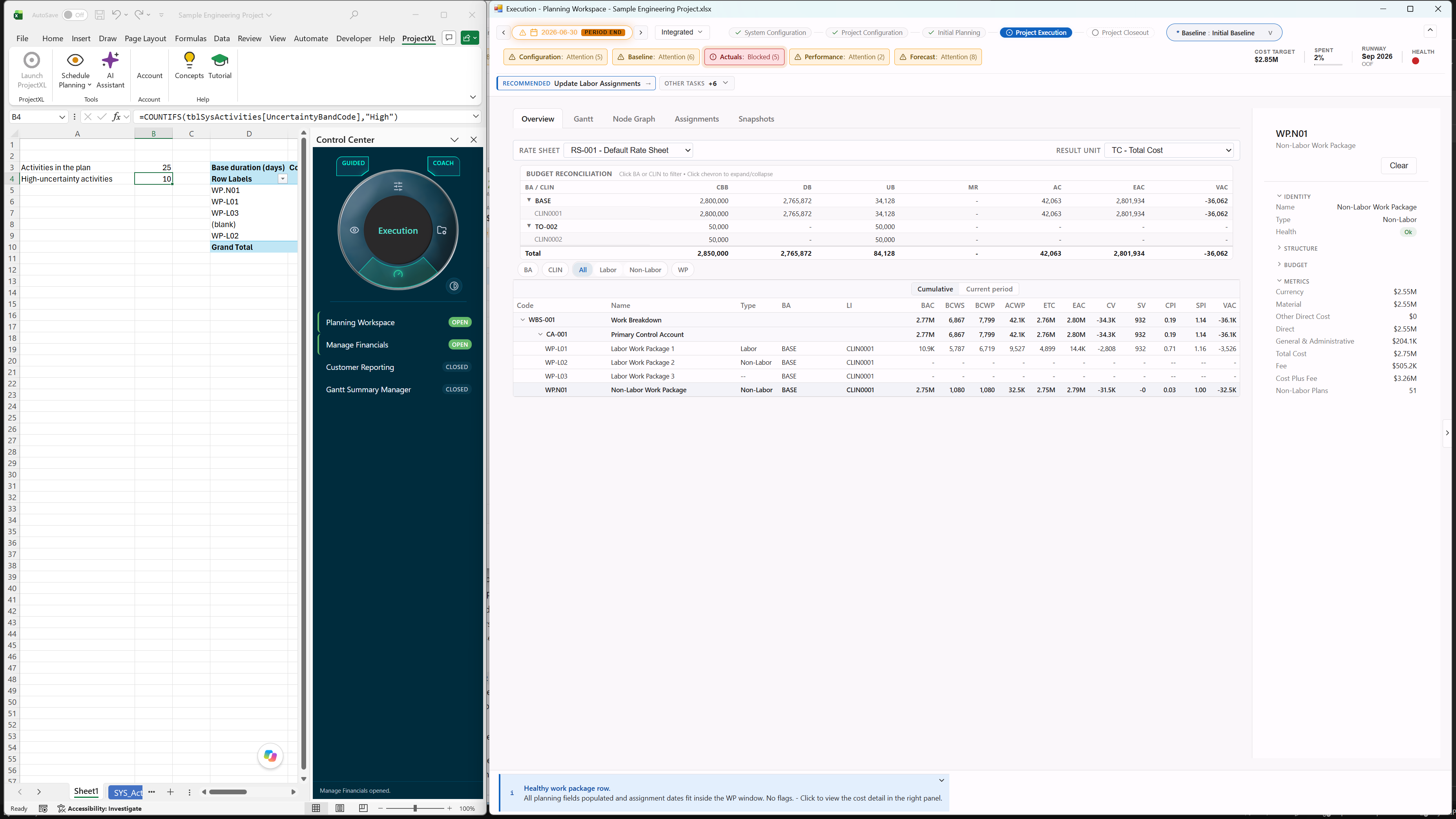Click the sliders settings icon on dial

[398, 186]
